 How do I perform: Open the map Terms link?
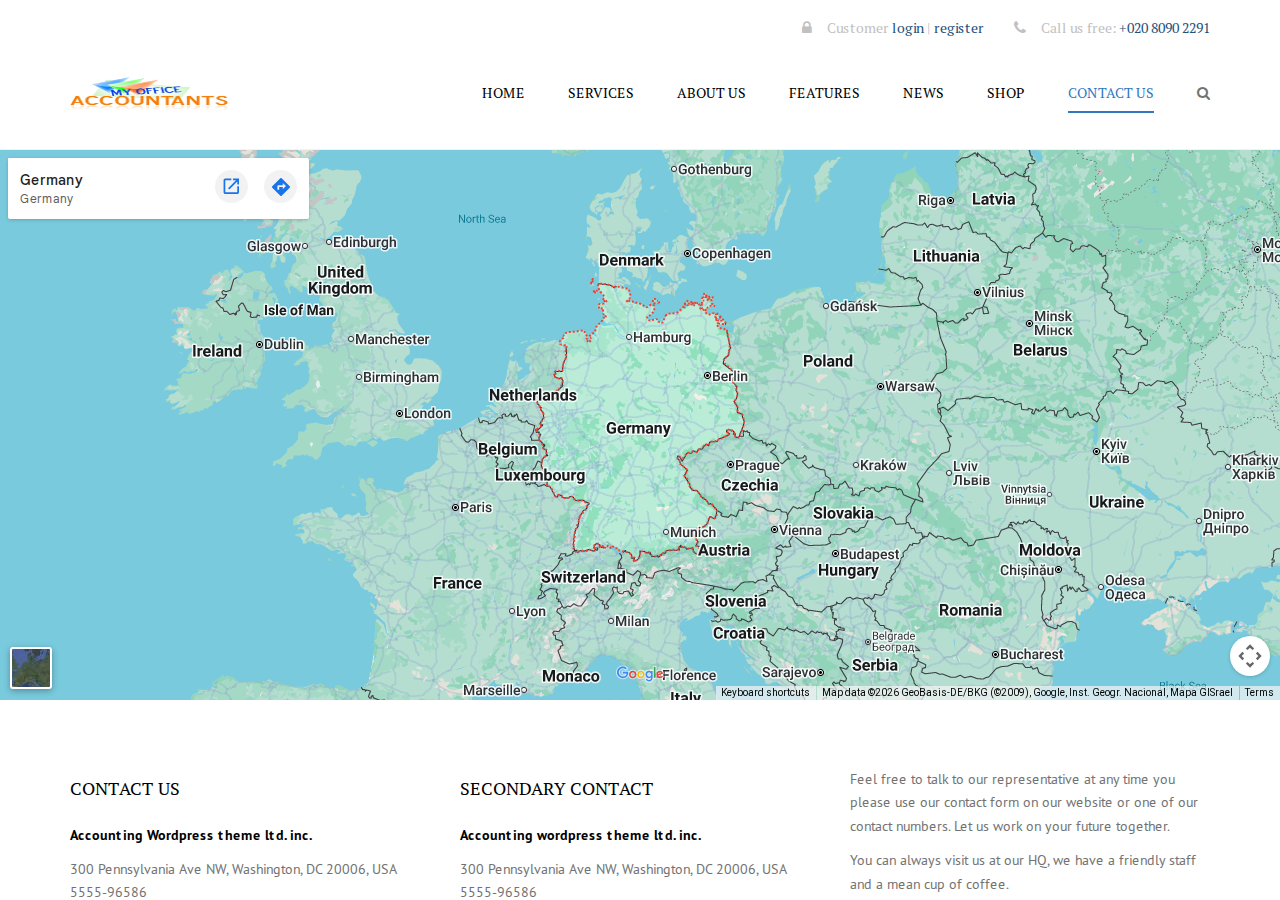[x=1259, y=692]
